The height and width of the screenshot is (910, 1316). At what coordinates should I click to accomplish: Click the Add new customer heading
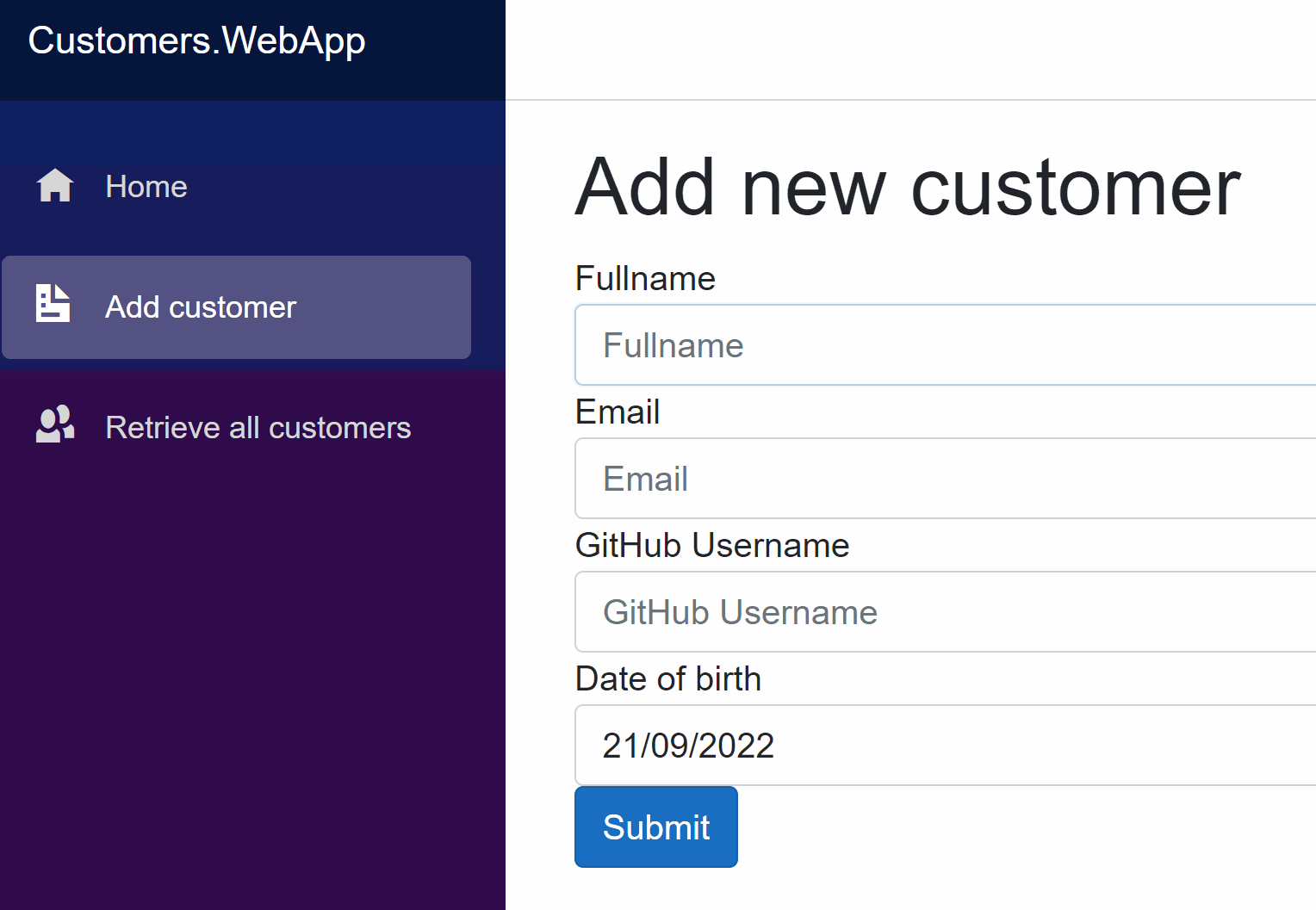(x=908, y=188)
